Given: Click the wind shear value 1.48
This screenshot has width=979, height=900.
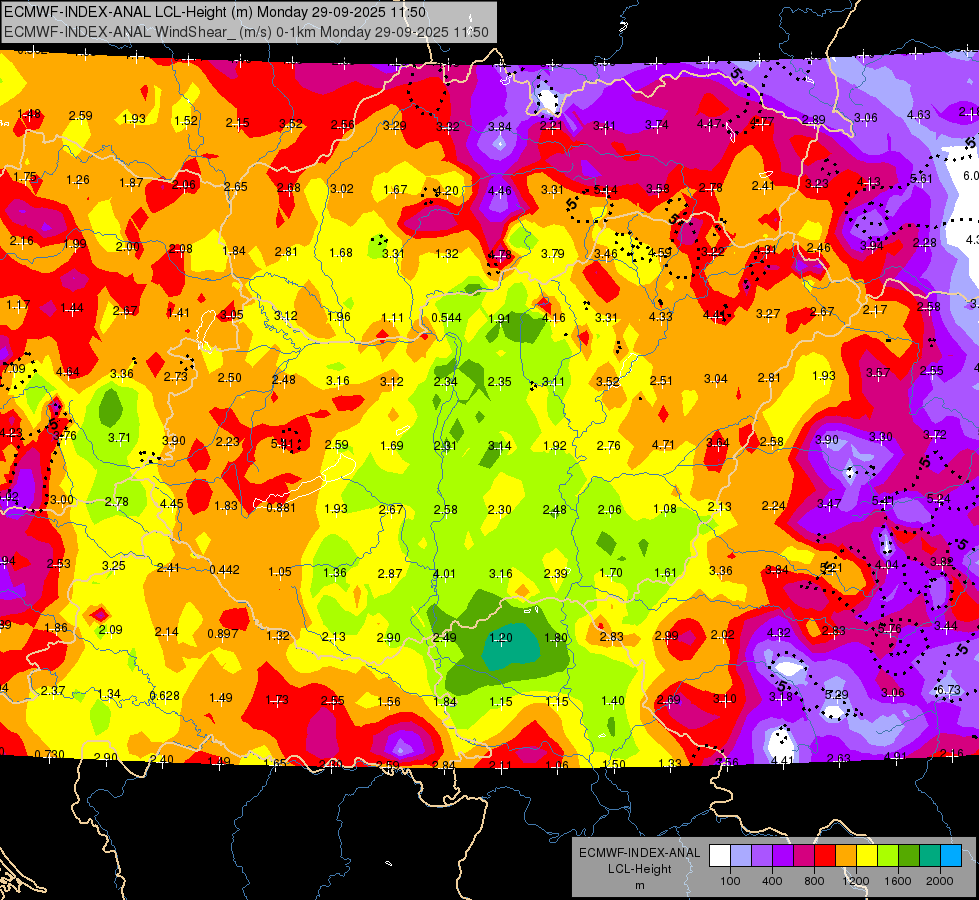Looking at the screenshot, I should point(29,114).
